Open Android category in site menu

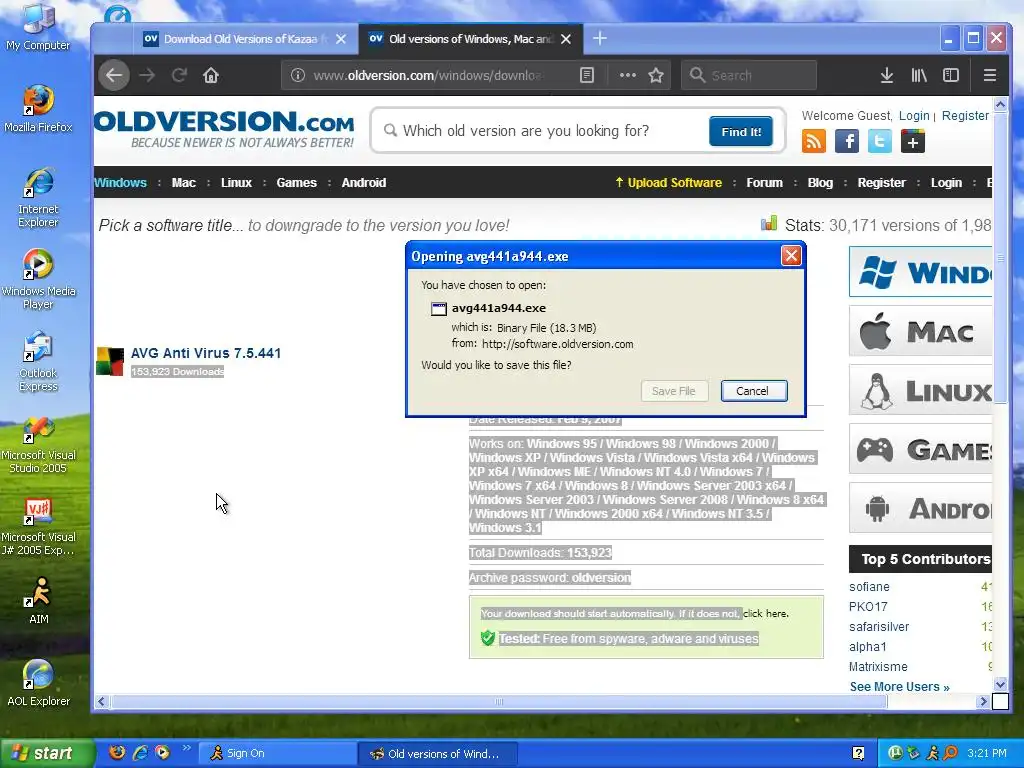tap(364, 183)
